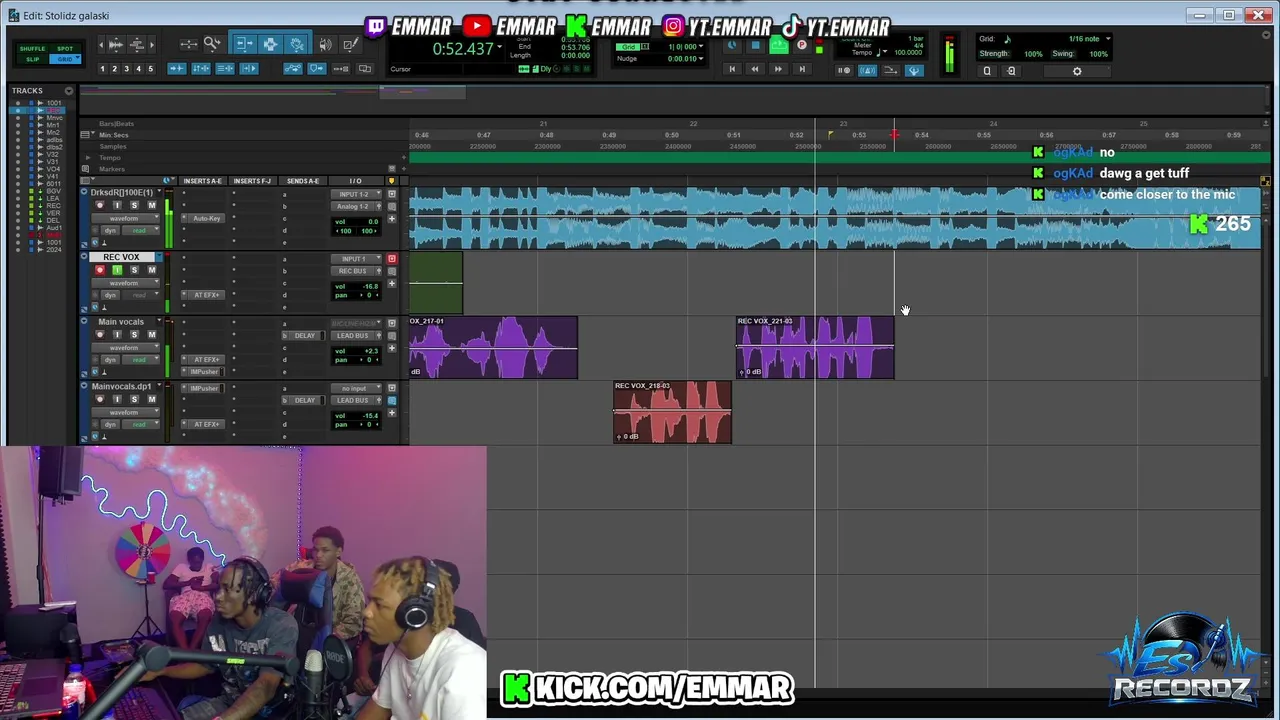
Task: Select zoom preset 1
Action: (x=102, y=69)
